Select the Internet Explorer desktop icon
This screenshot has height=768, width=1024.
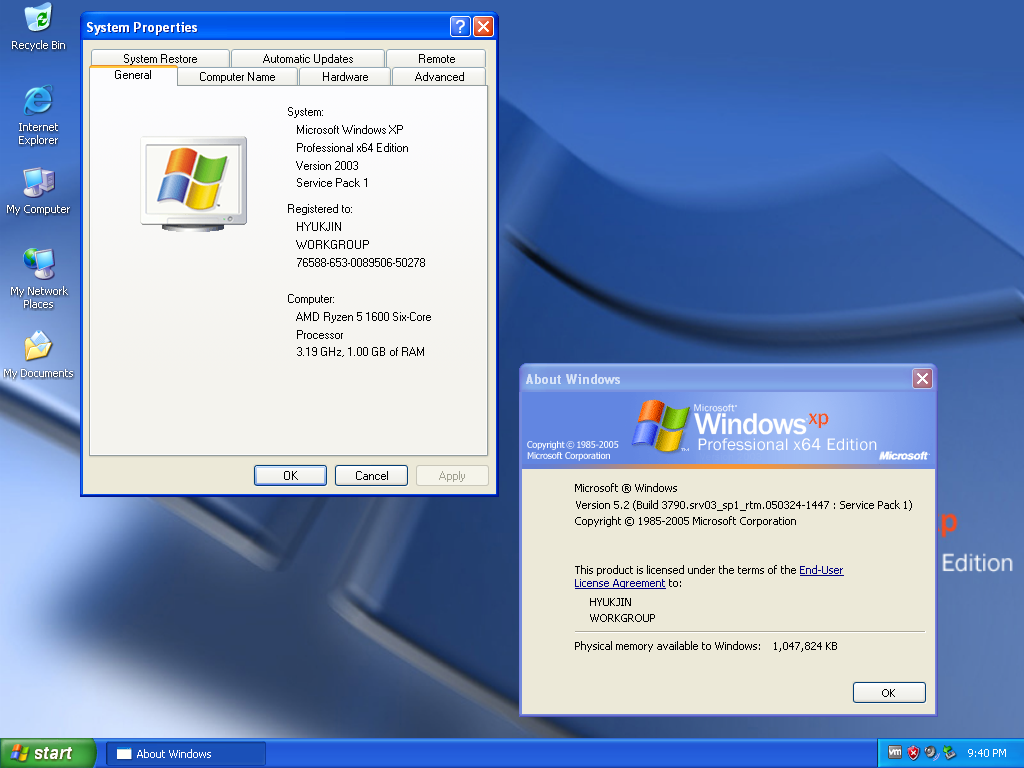(x=39, y=115)
